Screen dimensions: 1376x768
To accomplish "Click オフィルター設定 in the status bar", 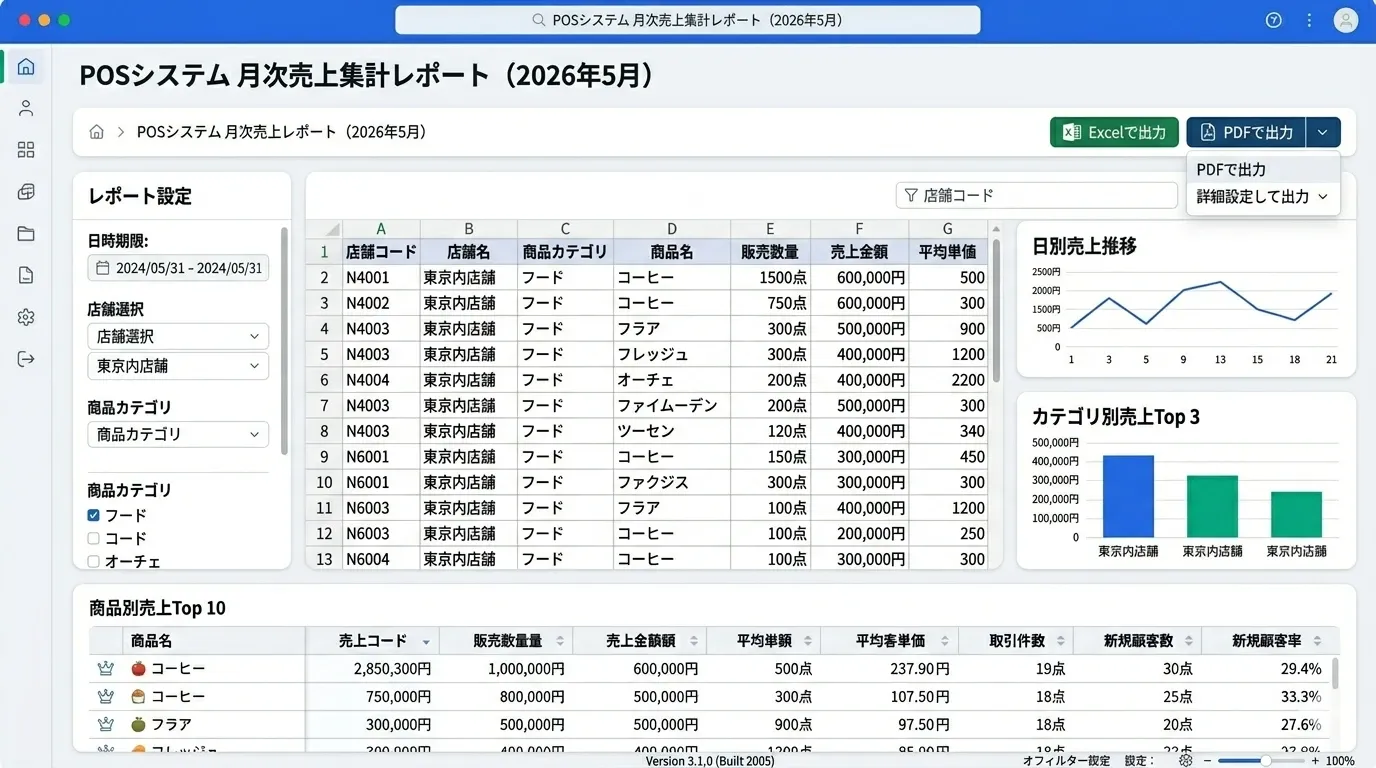I will [x=1066, y=761].
